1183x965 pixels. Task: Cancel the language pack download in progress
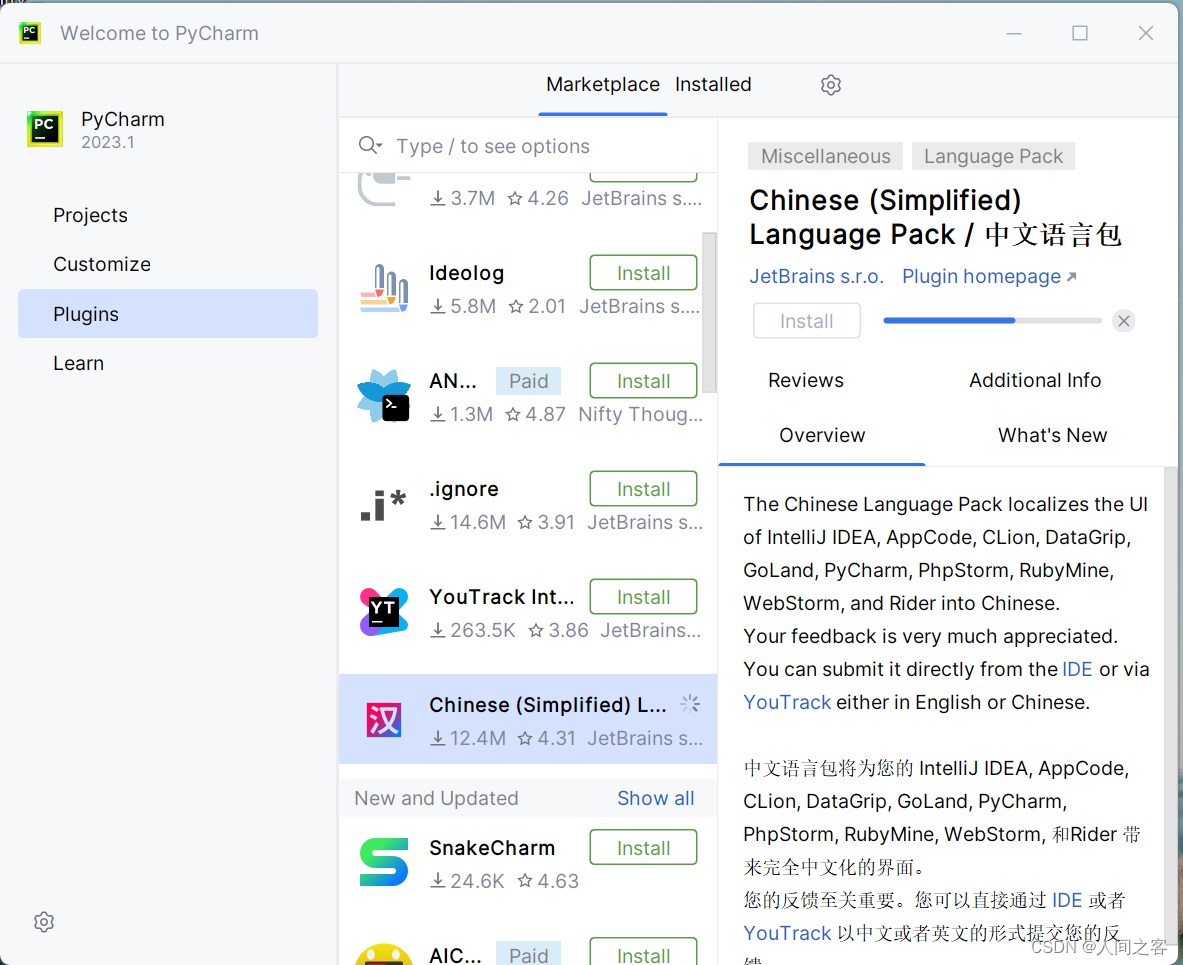click(x=1123, y=321)
